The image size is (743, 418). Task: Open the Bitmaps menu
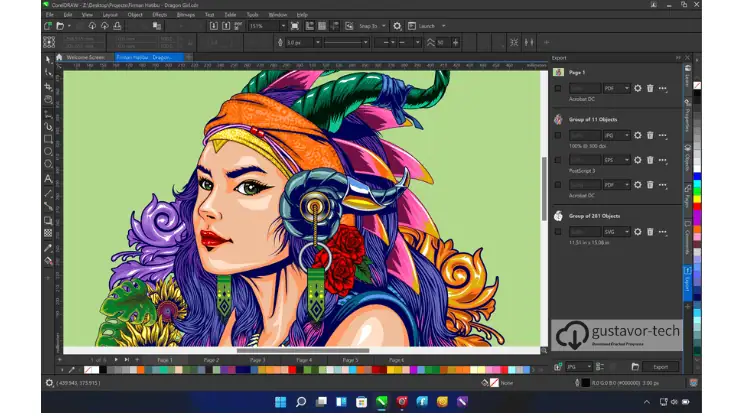tap(186, 15)
